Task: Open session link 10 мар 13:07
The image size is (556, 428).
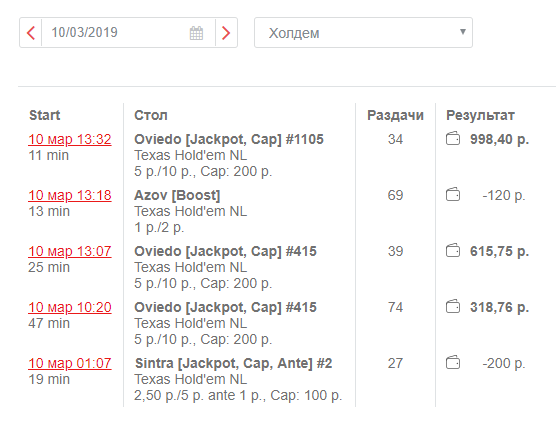Action: click(70, 251)
